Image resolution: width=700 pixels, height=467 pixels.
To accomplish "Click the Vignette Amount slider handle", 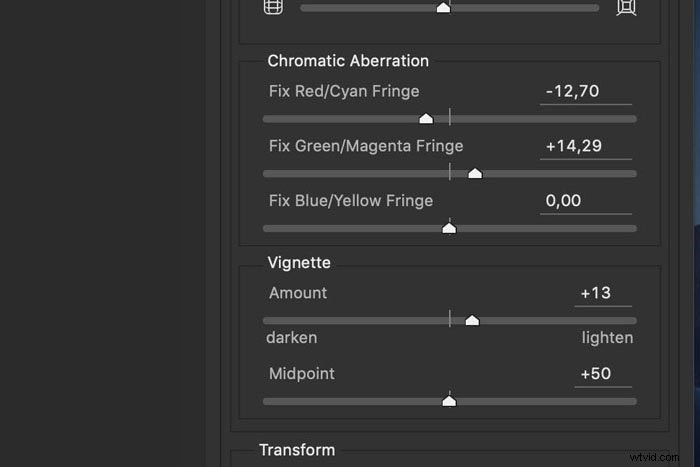I will click(x=472, y=320).
